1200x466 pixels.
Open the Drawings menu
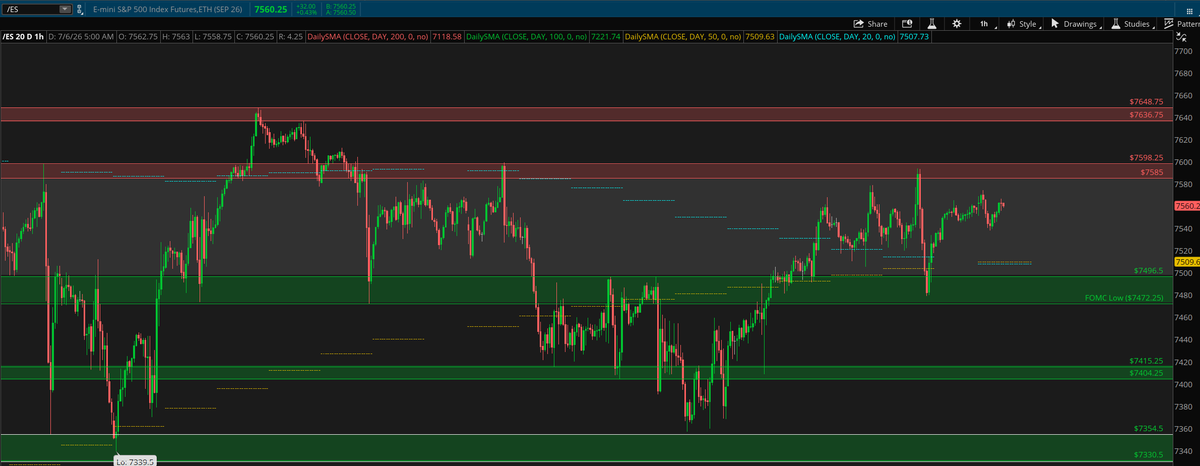coord(1076,23)
